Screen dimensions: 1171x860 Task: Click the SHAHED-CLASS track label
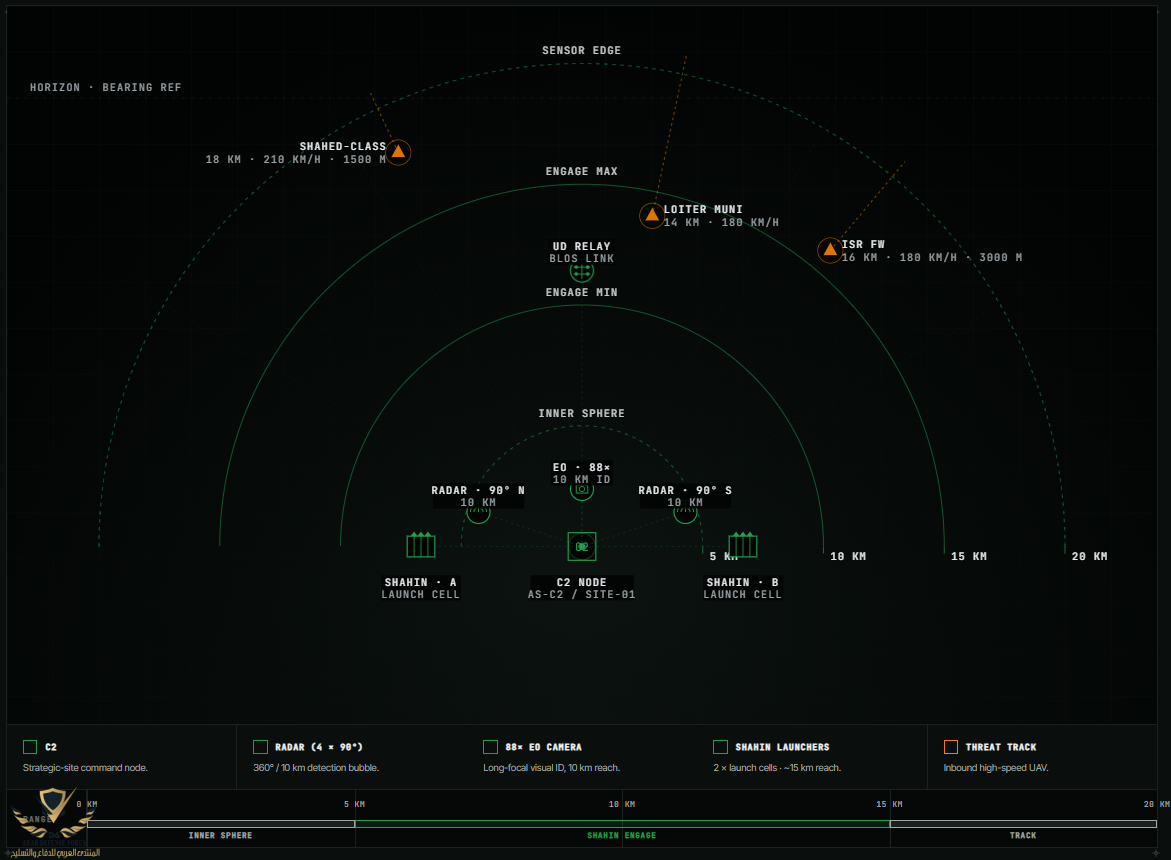click(x=343, y=146)
